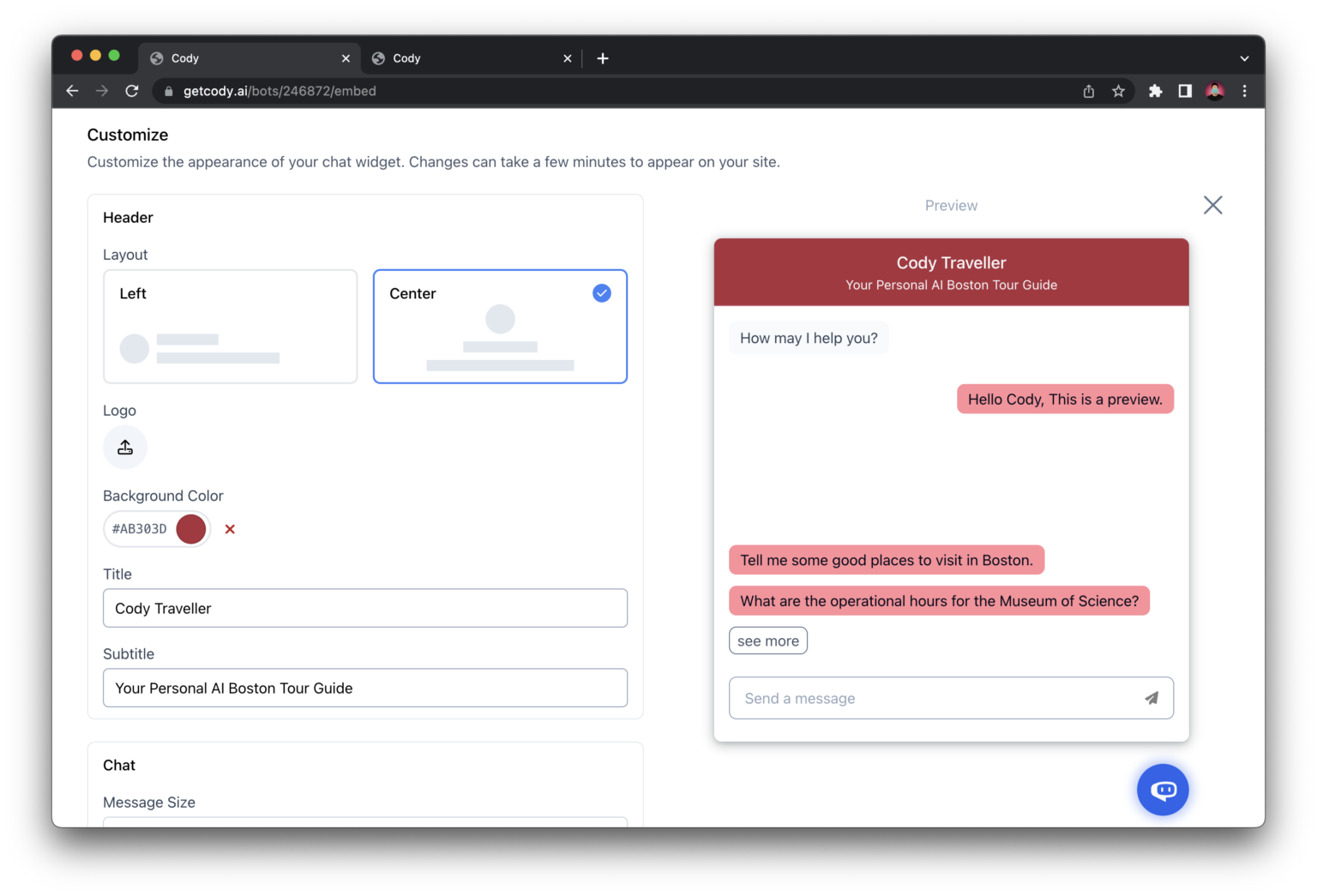
Task: Close the chat widget preview
Action: 1212,205
